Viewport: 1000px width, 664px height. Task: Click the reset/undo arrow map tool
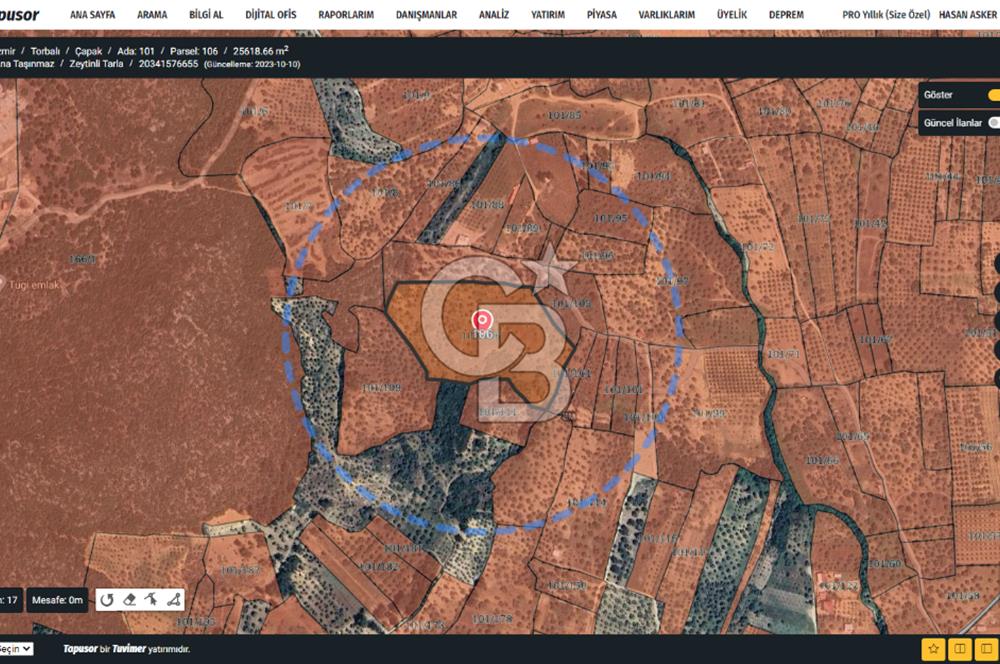pos(107,600)
